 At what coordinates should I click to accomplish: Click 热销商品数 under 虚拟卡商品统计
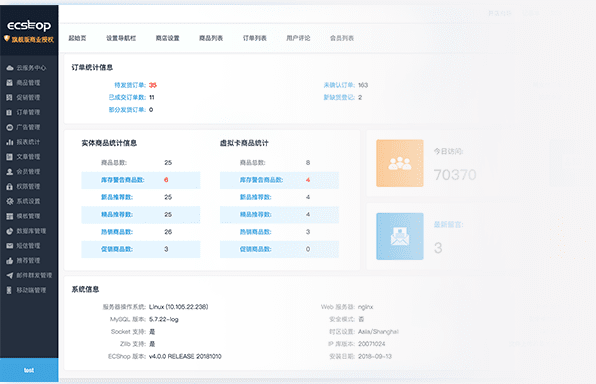[255, 232]
